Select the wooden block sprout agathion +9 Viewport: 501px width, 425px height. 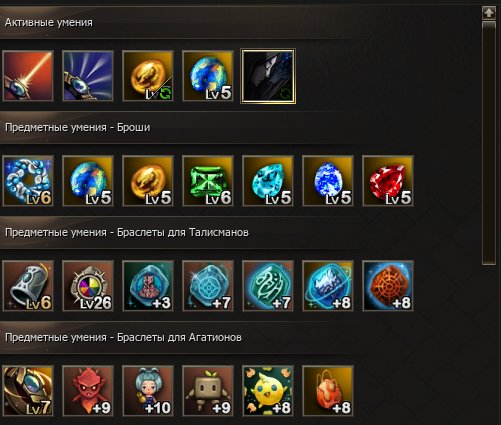[x=208, y=391]
